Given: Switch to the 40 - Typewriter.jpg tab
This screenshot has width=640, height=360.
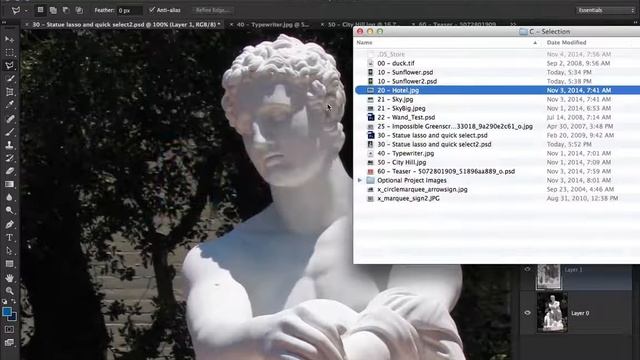Looking at the screenshot, I should click(273, 24).
